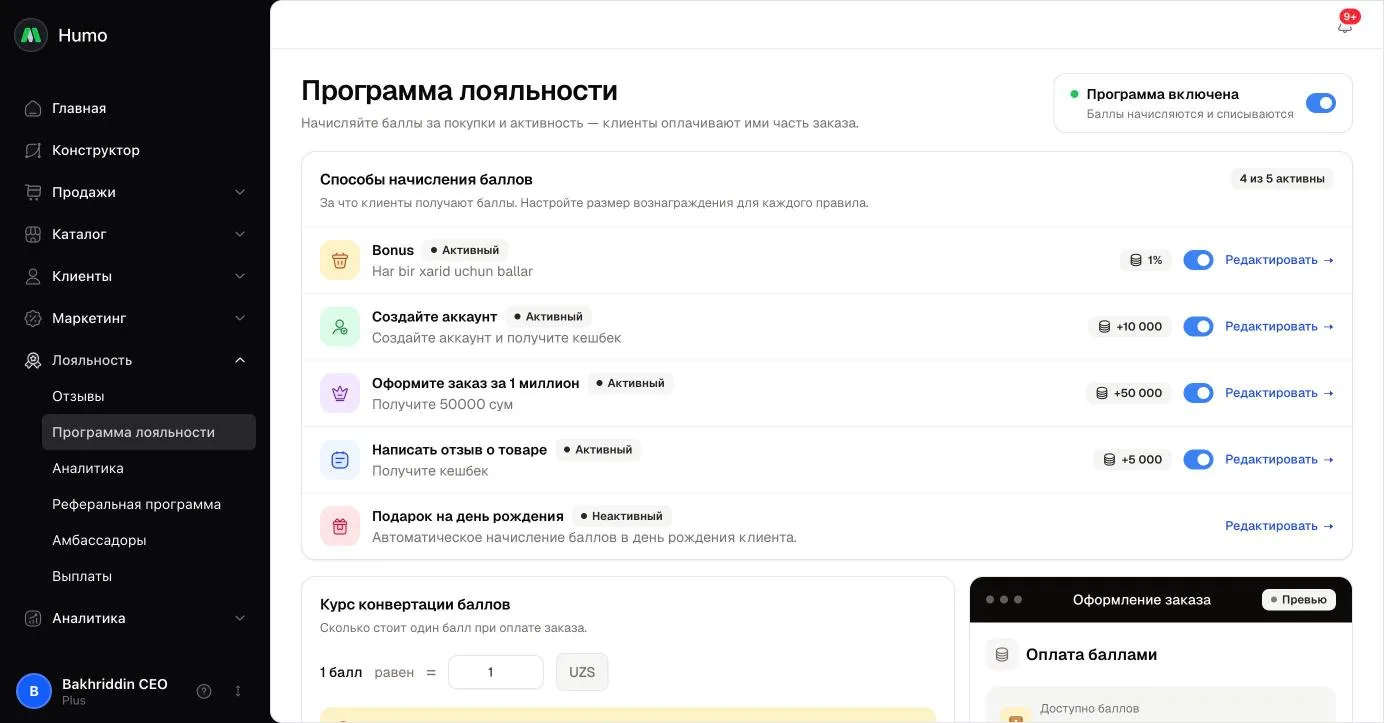
Task: Click the point conversion rate input field
Action: (x=496, y=672)
